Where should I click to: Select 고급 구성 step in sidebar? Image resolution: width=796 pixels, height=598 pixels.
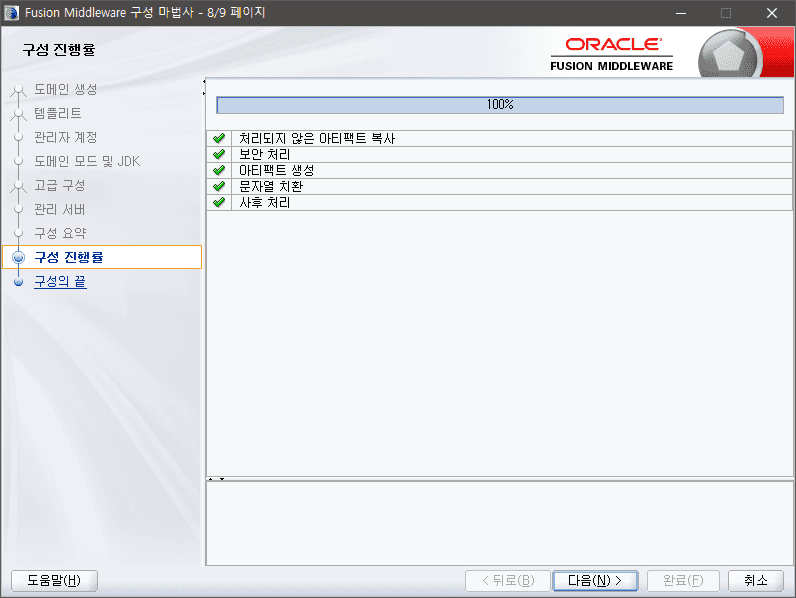click(59, 185)
